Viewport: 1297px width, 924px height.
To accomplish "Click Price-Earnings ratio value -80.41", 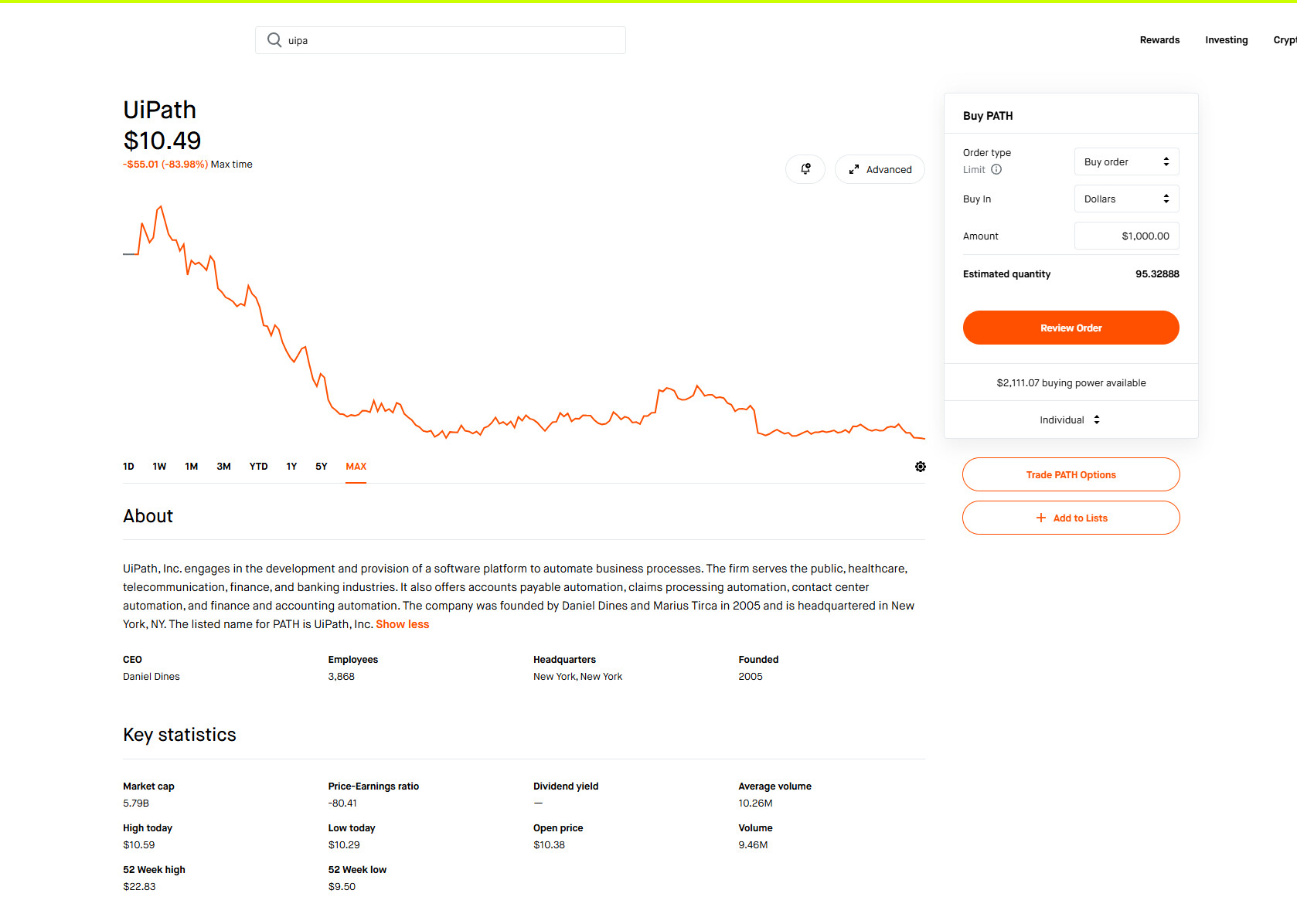I will click(x=342, y=803).
